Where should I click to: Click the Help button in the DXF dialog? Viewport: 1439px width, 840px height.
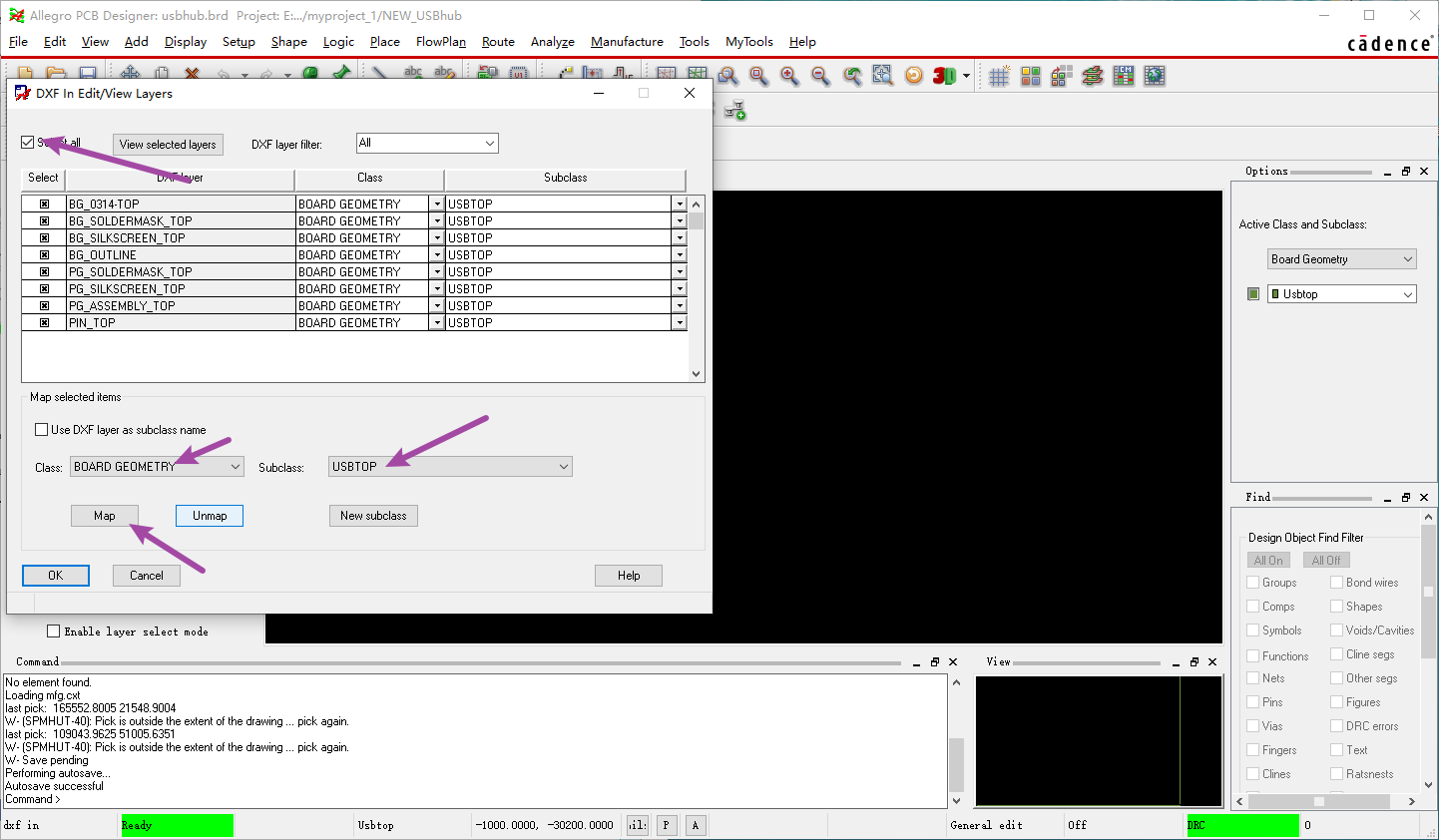tap(629, 576)
